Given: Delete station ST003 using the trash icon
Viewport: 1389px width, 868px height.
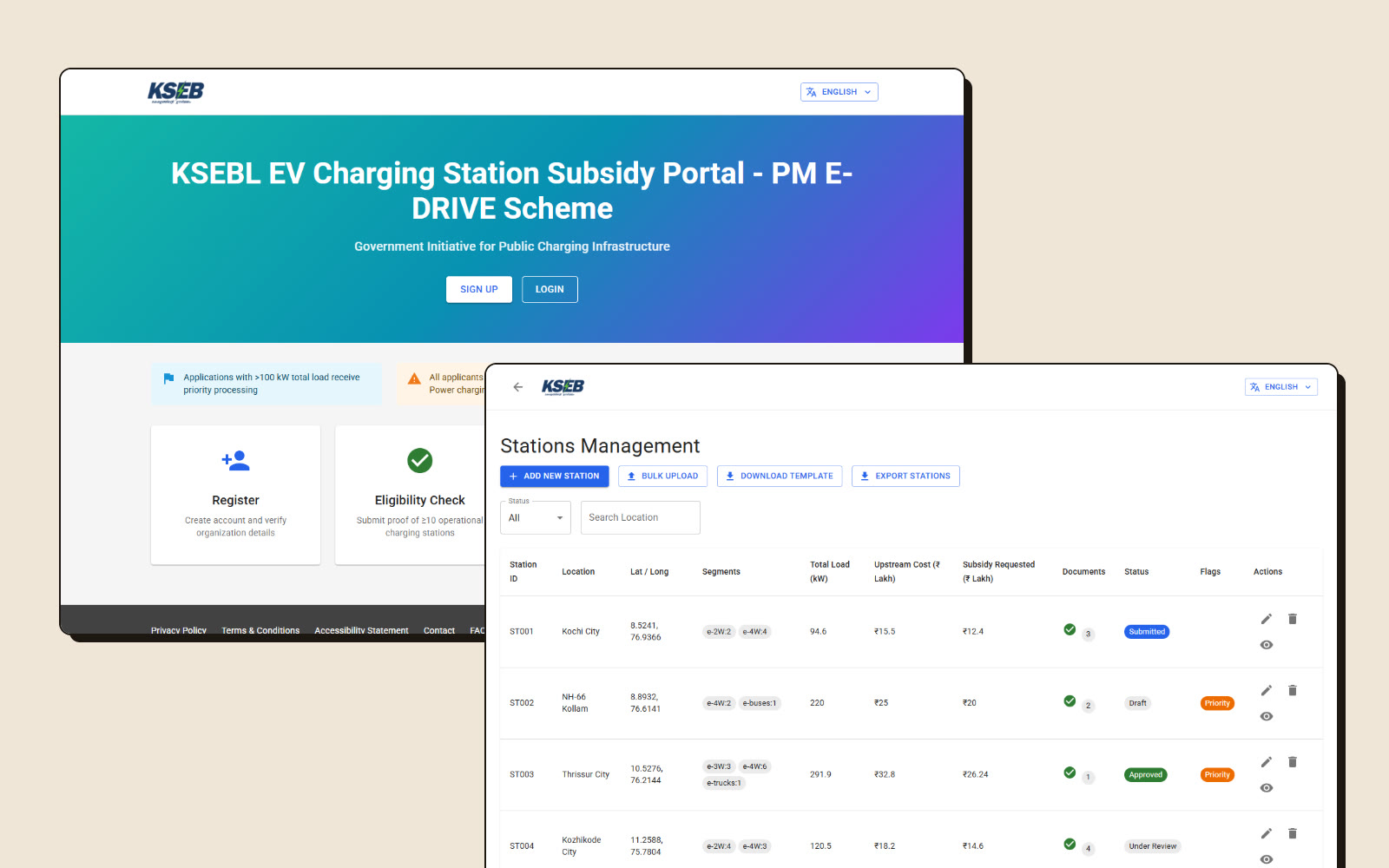Looking at the screenshot, I should [1293, 761].
